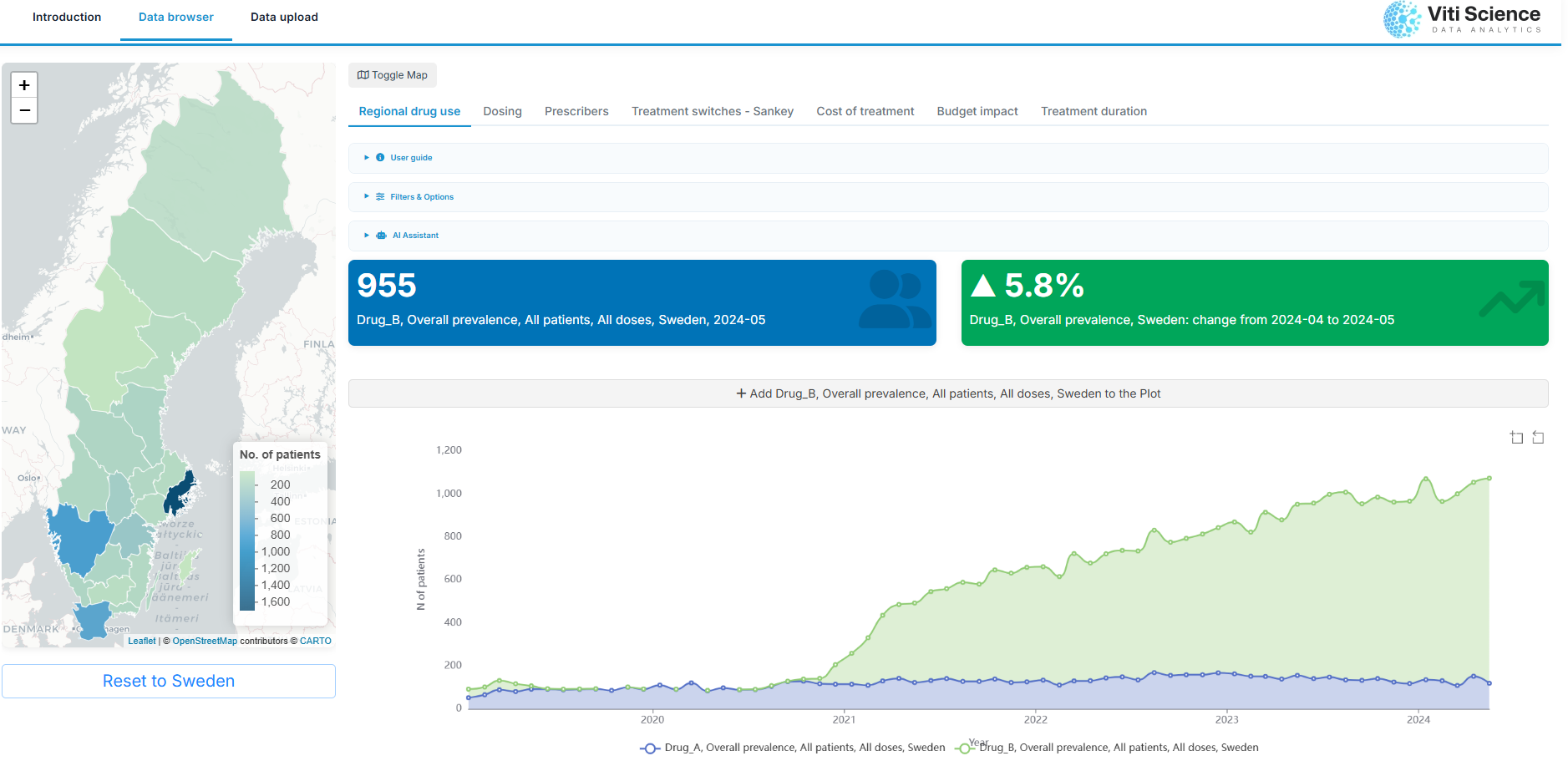The height and width of the screenshot is (761, 1568).
Task: Switch to the Data browser tab
Action: click(176, 18)
